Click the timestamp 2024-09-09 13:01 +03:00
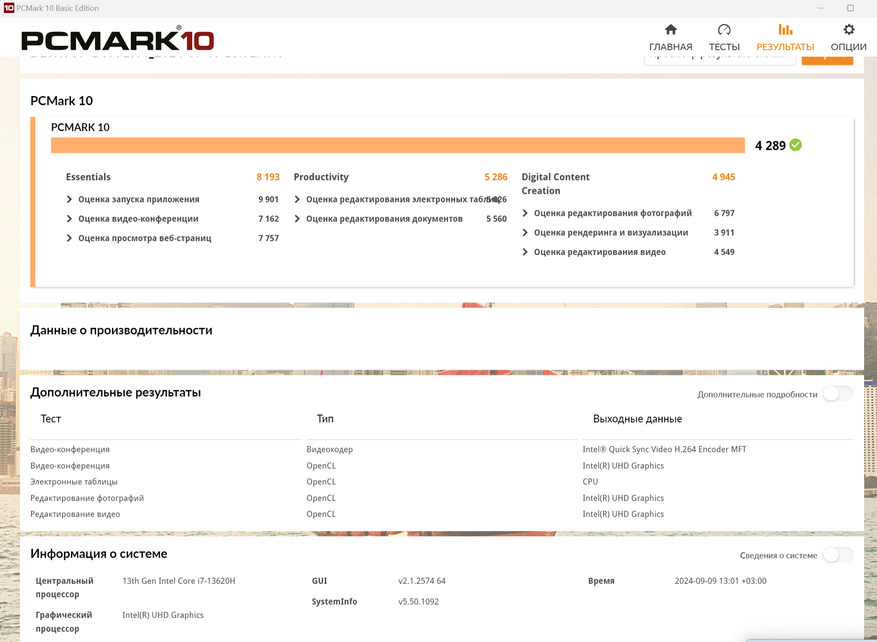The width and height of the screenshot is (877, 642). (x=720, y=581)
